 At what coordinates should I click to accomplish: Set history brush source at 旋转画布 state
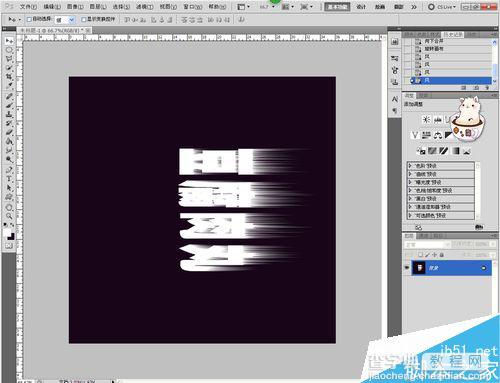[x=407, y=49]
